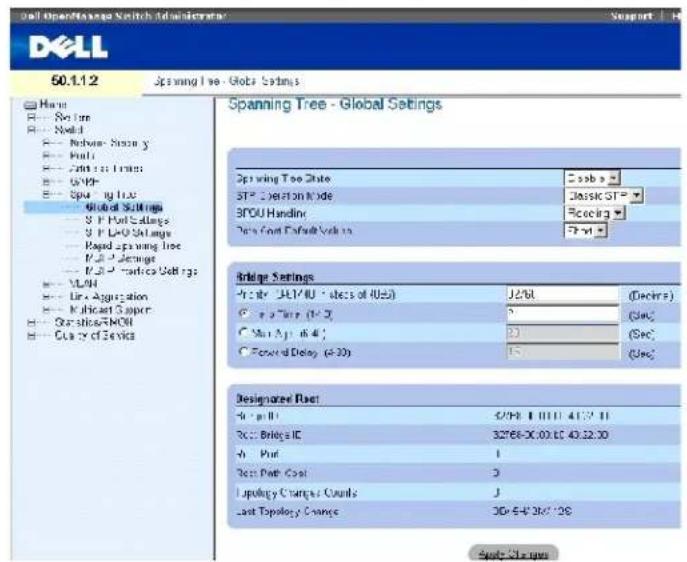Click the Last Topology Change value
687x562 pixels.
point(531,511)
